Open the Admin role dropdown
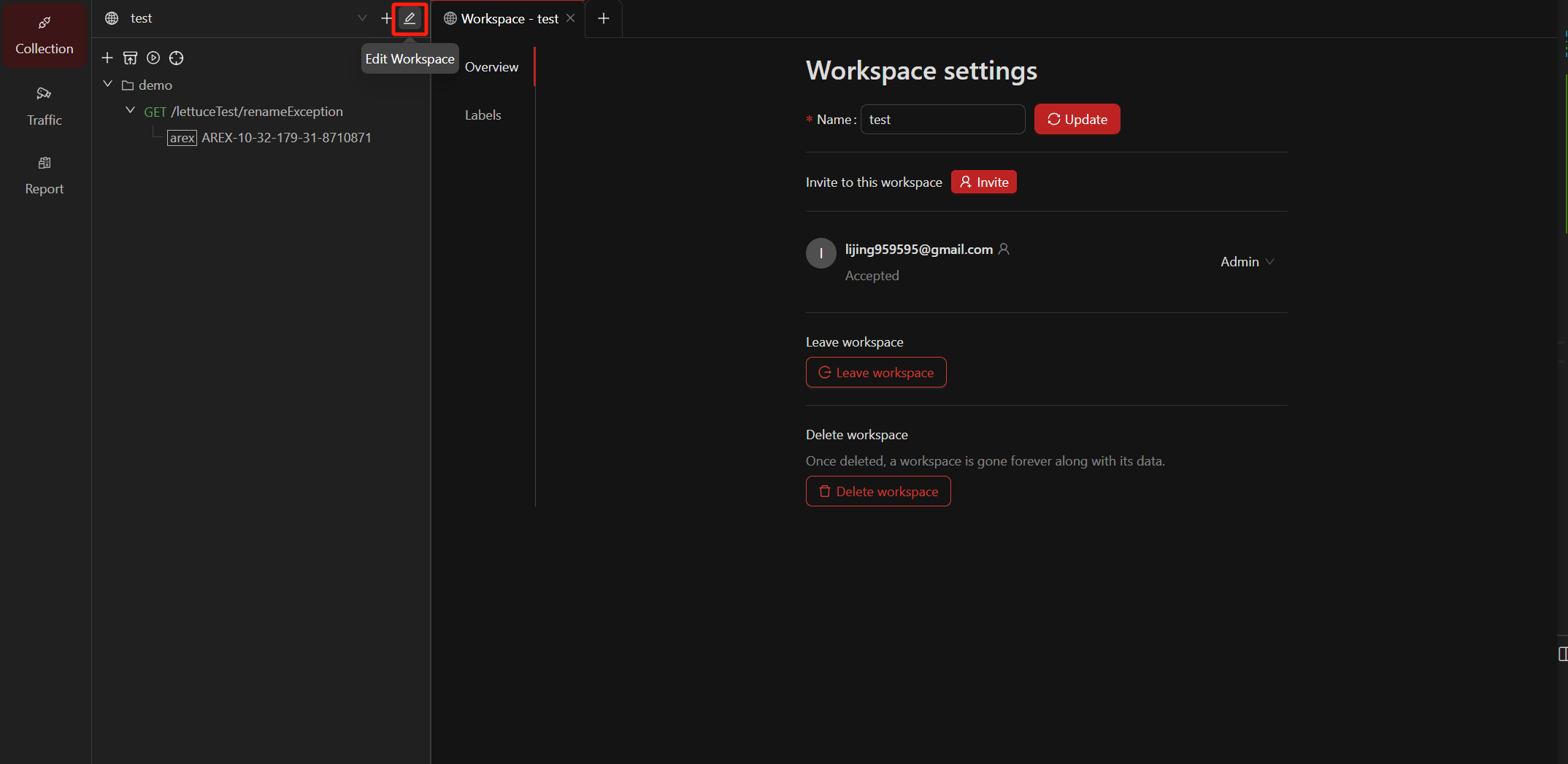The image size is (1568, 764). coord(1247,262)
